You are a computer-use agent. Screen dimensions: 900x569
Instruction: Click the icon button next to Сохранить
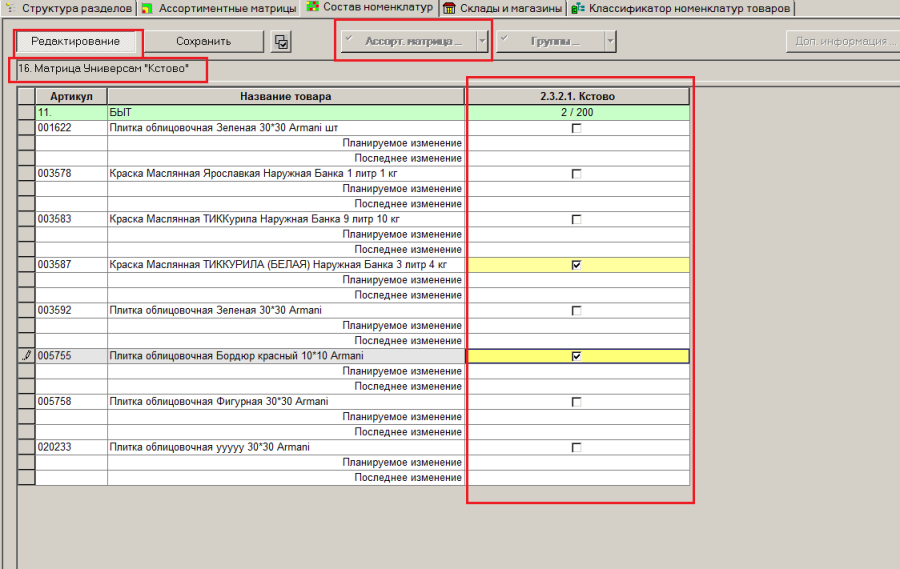tap(281, 41)
